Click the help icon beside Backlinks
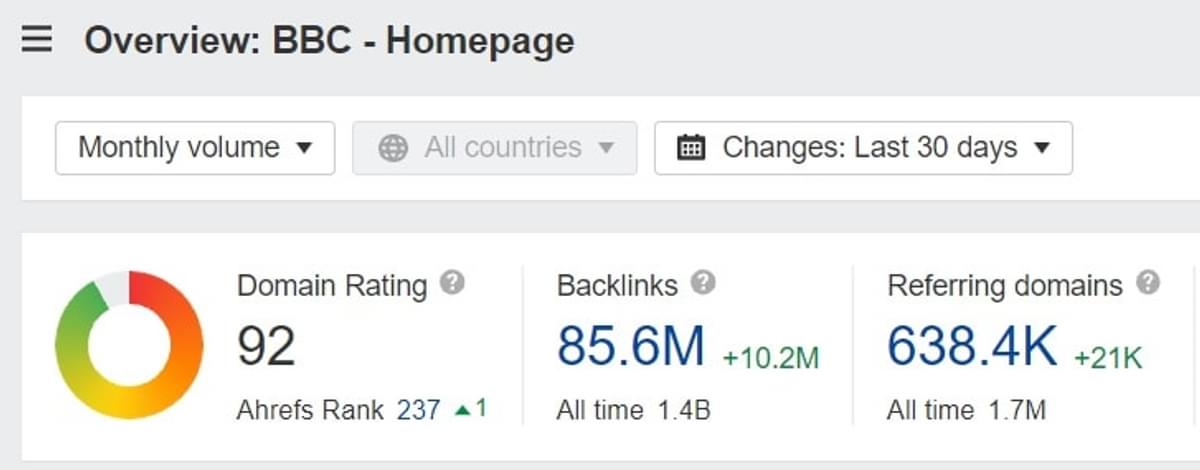This screenshot has width=1200, height=470. tap(703, 284)
